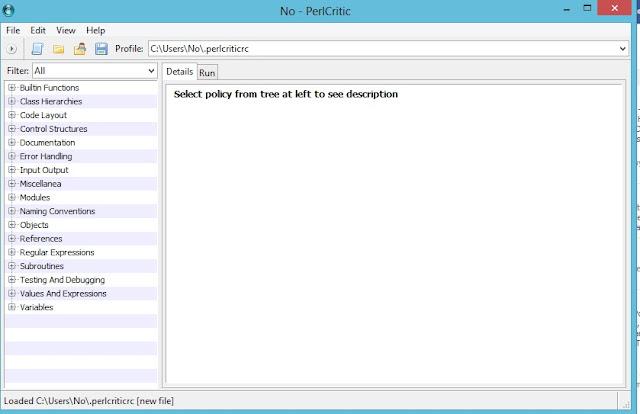Close the PerlCritic window
The height and width of the screenshot is (414, 640).
tap(614, 8)
